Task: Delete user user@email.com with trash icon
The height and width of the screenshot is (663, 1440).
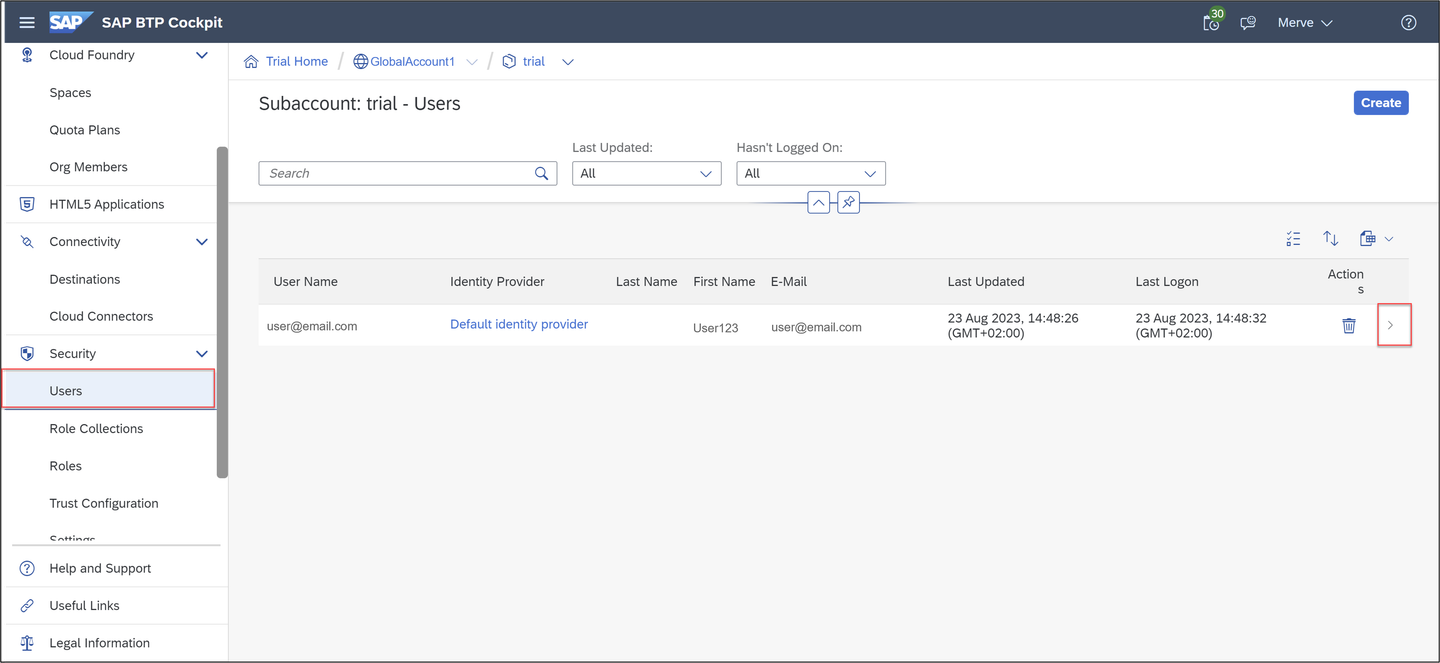Action: coord(1349,325)
